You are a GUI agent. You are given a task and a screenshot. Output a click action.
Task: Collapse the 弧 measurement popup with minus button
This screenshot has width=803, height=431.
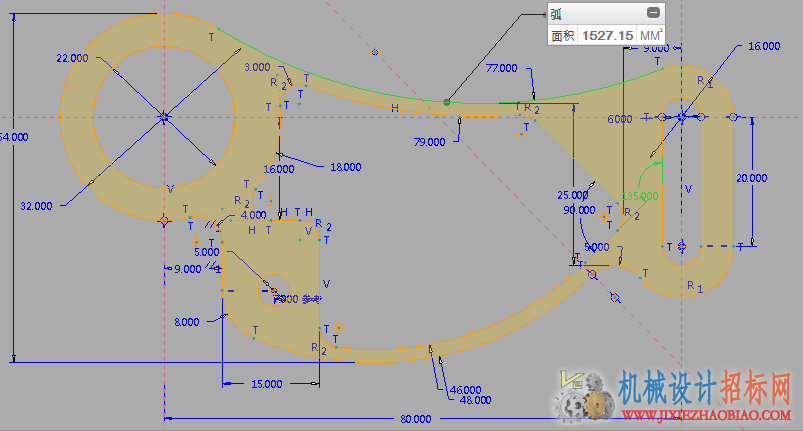point(653,13)
